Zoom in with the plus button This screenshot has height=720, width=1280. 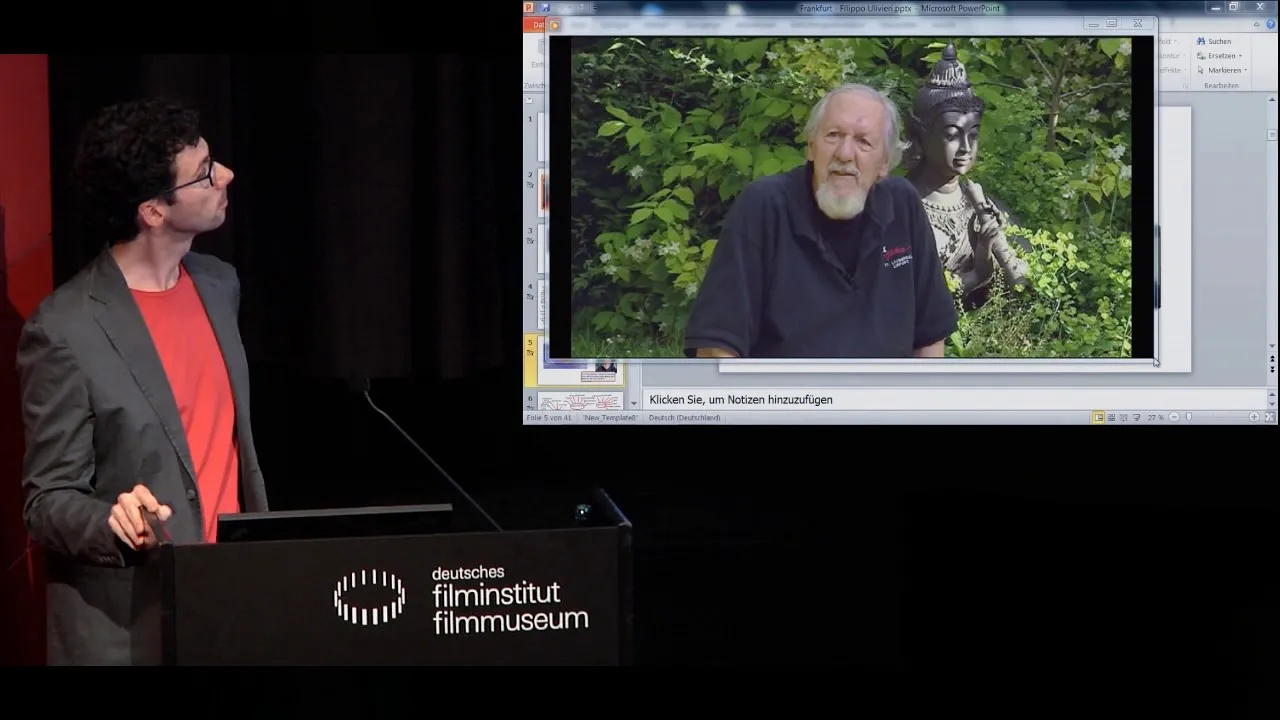tap(1254, 417)
